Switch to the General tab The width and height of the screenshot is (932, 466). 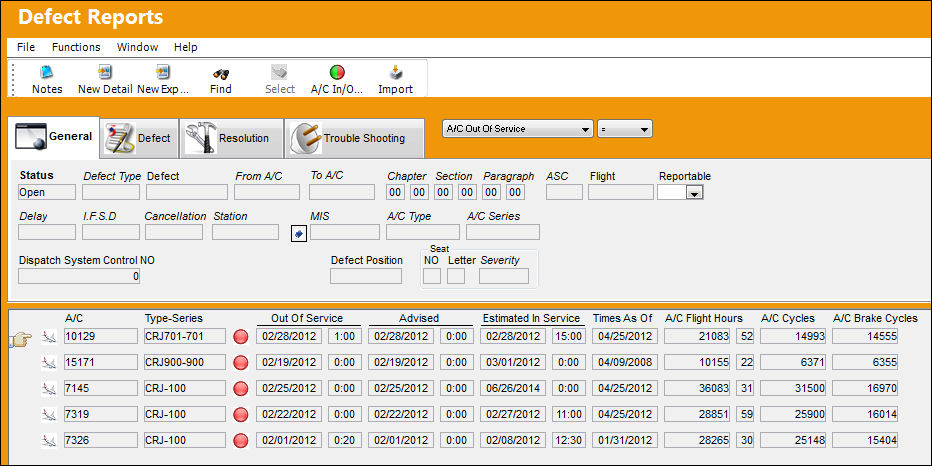click(x=54, y=137)
